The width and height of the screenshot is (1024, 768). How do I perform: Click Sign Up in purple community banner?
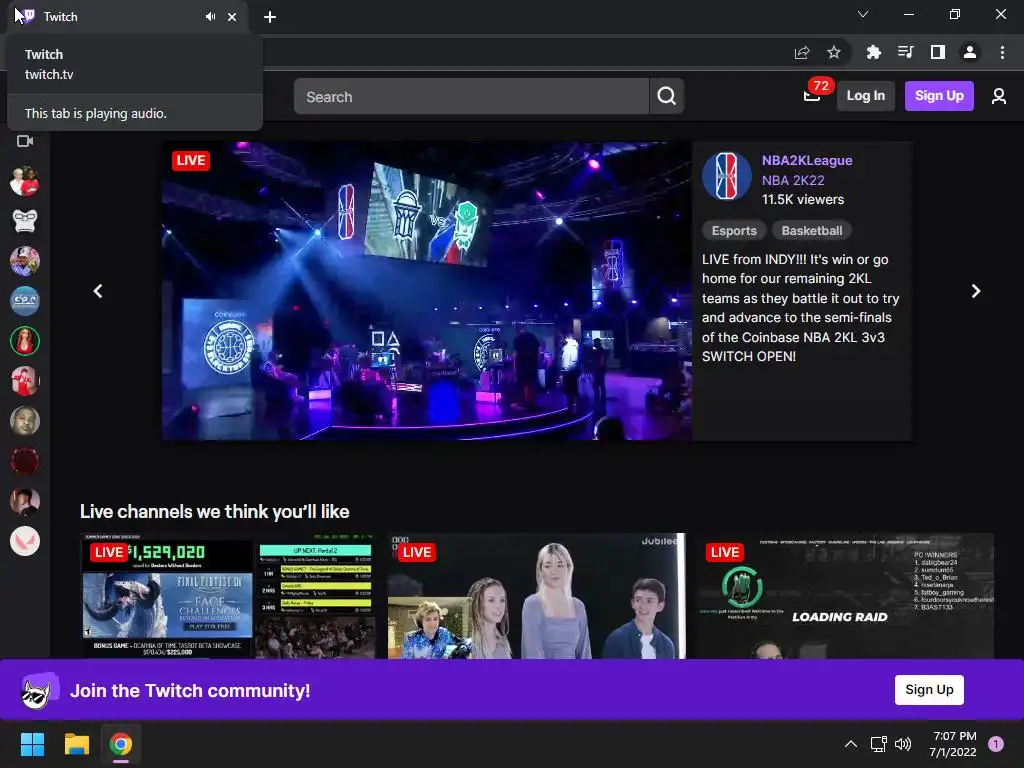pos(929,690)
